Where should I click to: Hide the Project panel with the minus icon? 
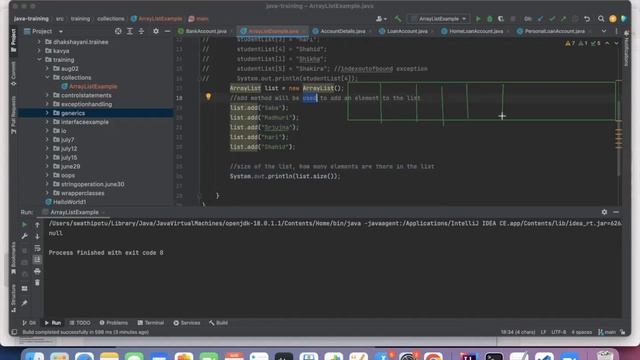(x=167, y=31)
